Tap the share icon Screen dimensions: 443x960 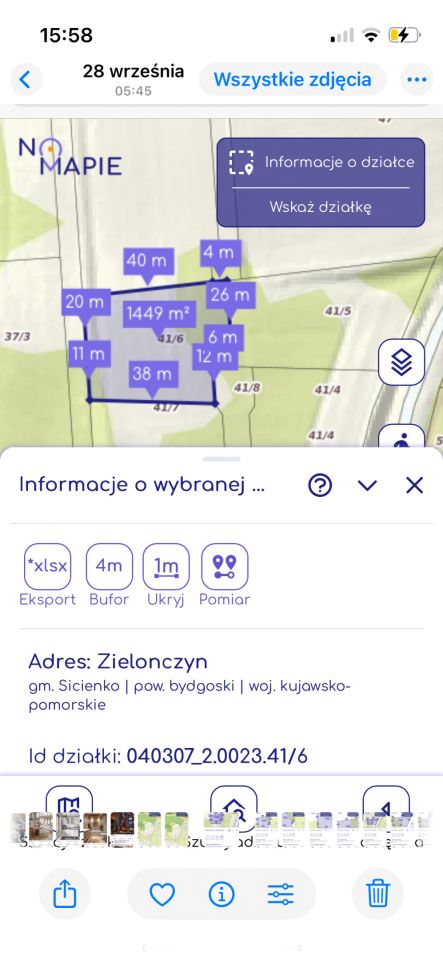click(x=64, y=894)
